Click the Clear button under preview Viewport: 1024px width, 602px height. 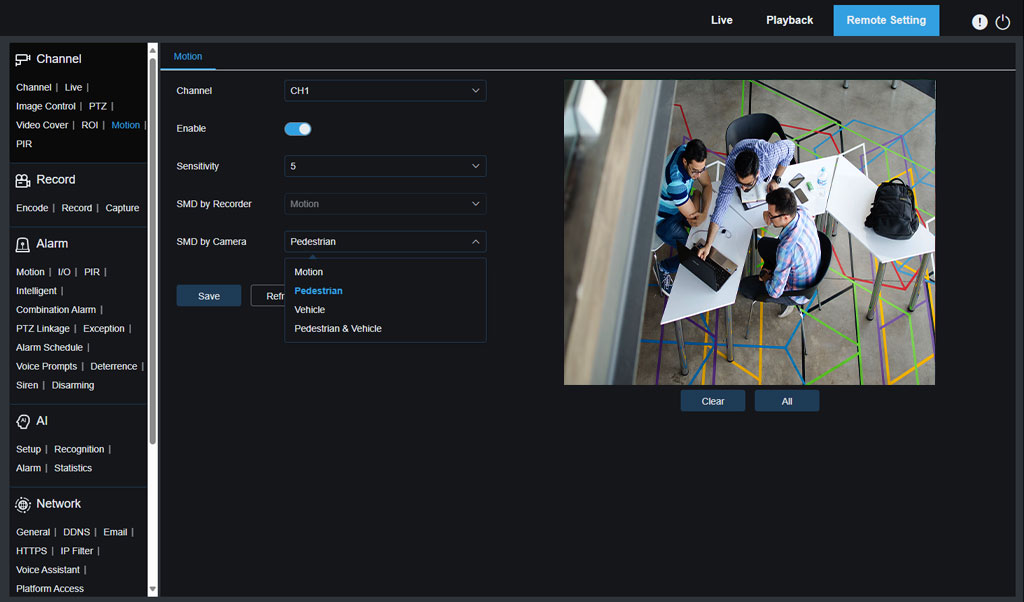click(x=712, y=401)
